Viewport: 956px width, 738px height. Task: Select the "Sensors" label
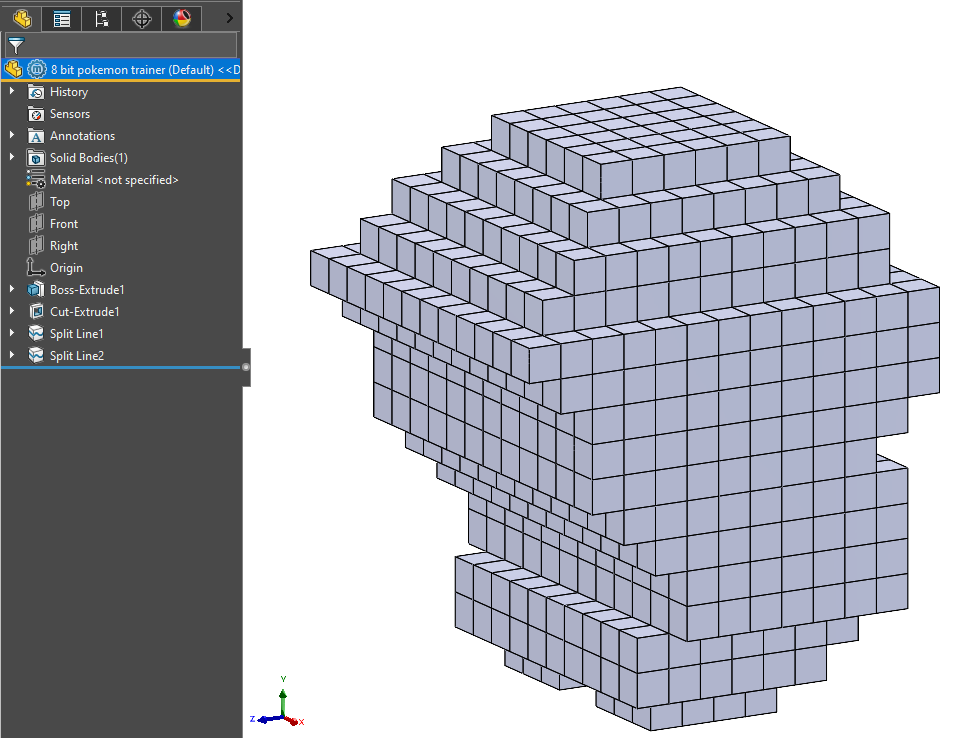click(x=70, y=114)
